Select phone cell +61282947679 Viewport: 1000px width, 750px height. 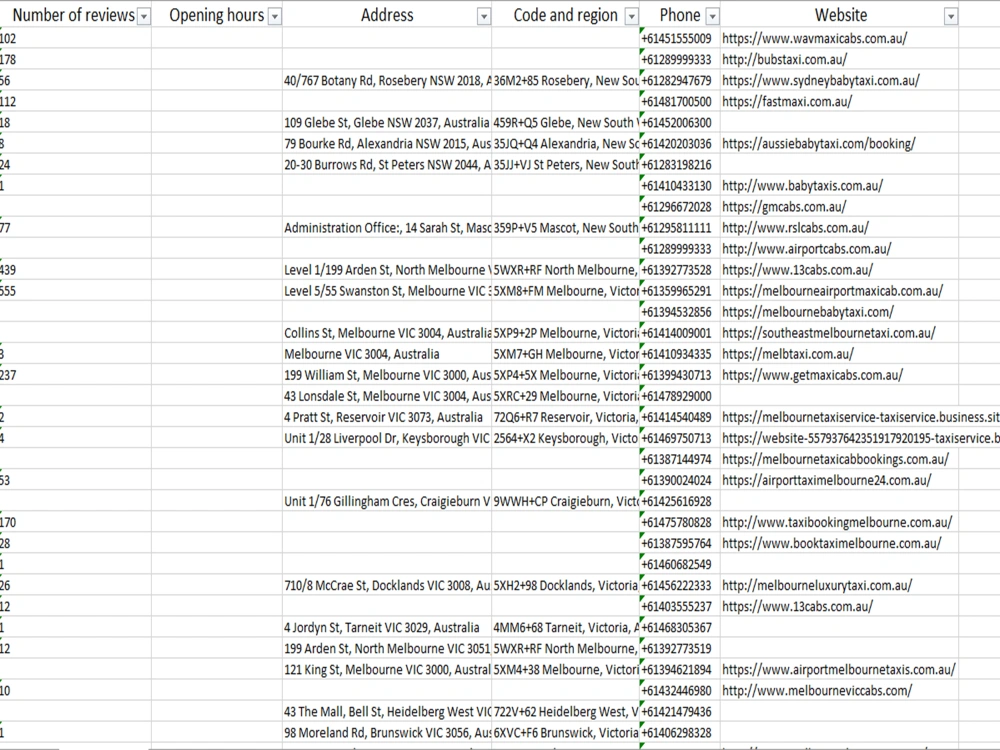pyautogui.click(x=680, y=80)
